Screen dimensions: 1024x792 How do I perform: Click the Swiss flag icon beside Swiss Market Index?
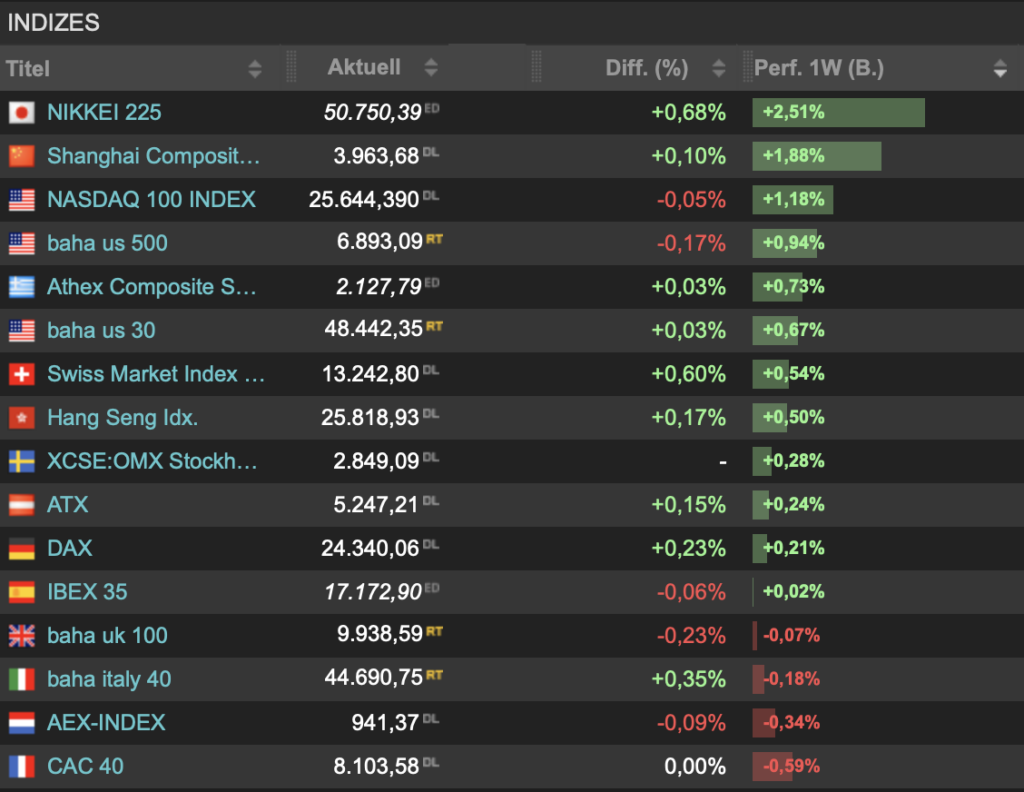point(21,374)
